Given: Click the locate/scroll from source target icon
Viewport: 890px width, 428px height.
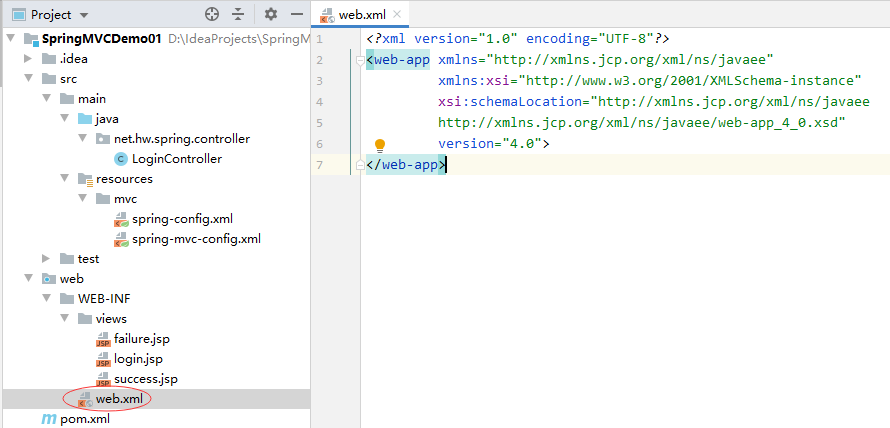Looking at the screenshot, I should tap(211, 15).
